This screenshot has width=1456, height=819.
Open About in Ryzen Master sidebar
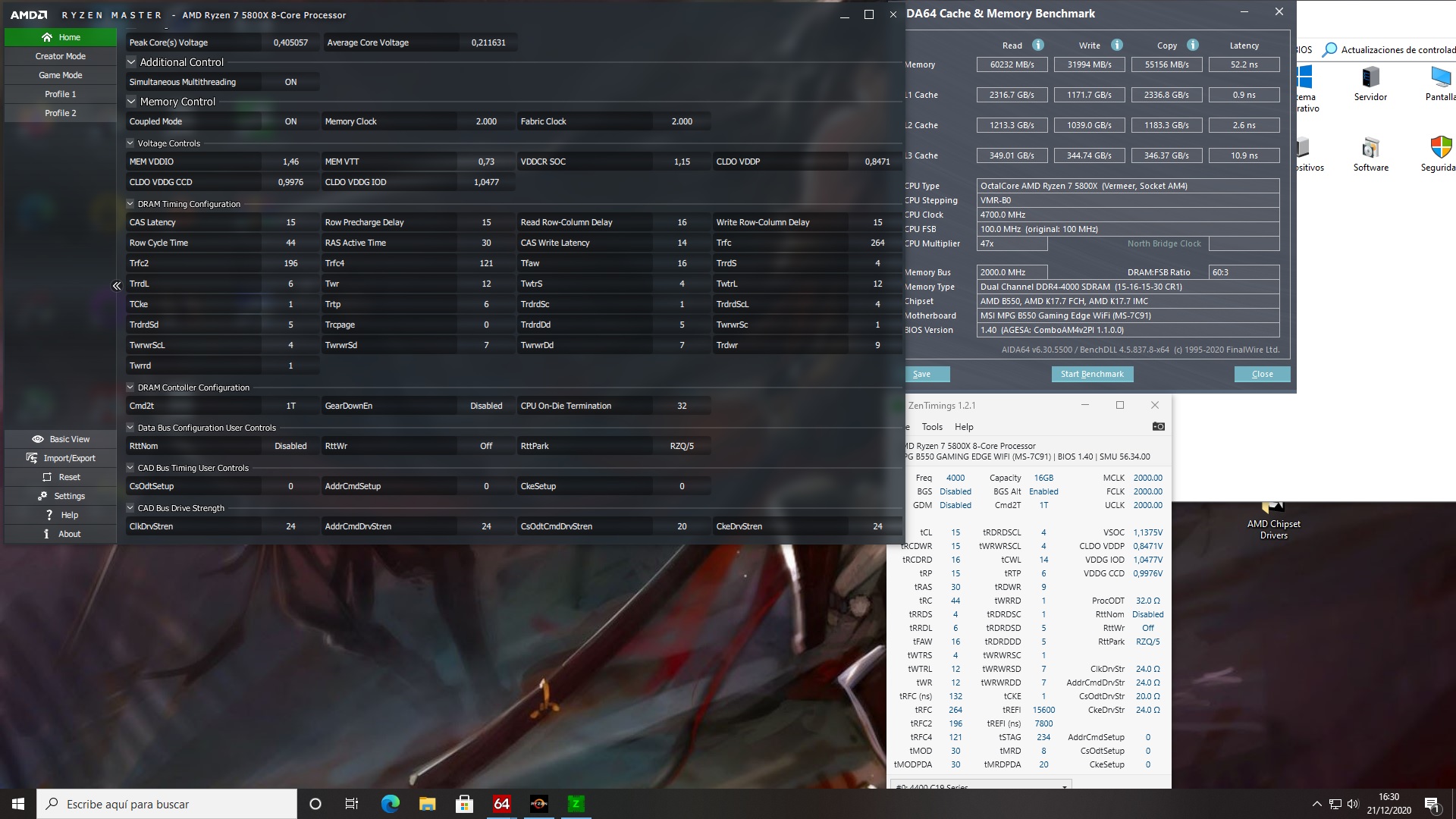(x=61, y=534)
